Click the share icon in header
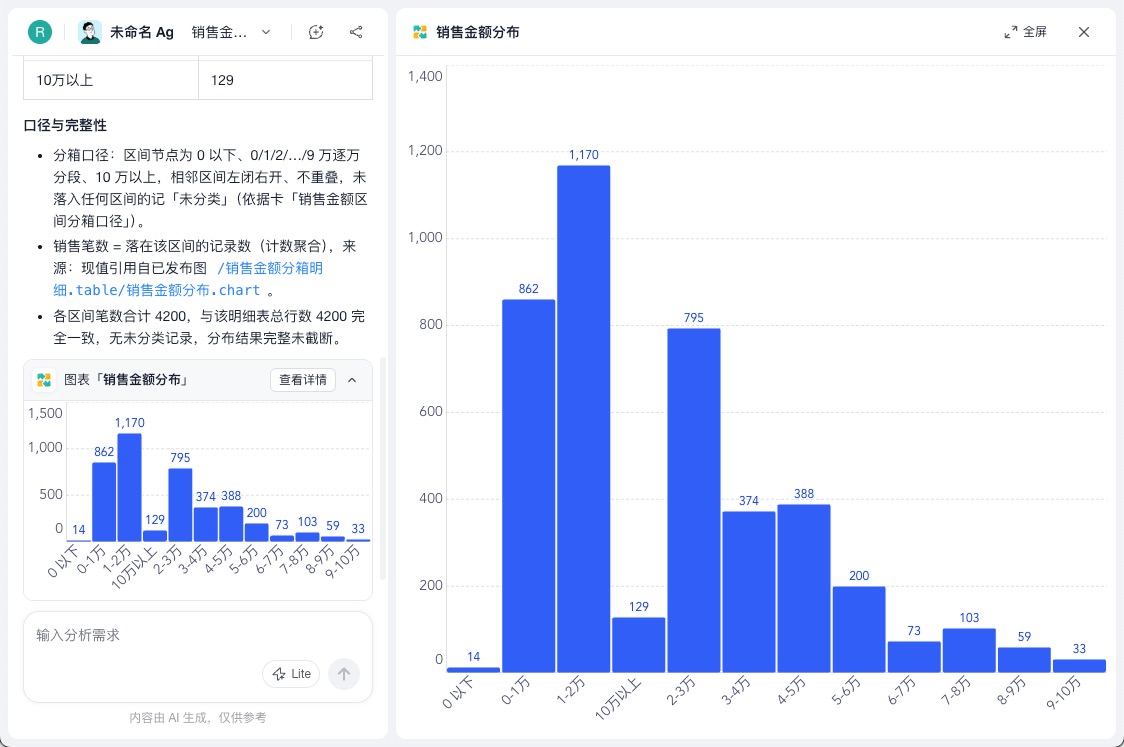 click(356, 32)
